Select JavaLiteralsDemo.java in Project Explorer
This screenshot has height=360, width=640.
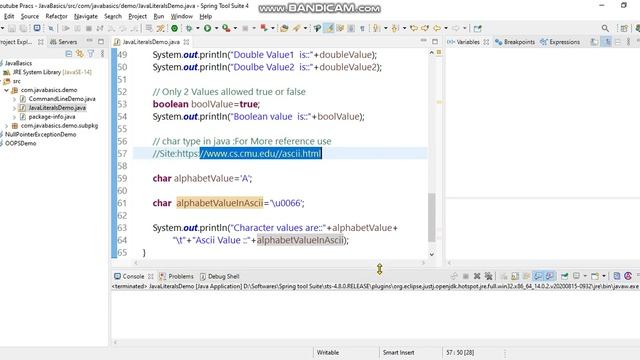(57, 108)
